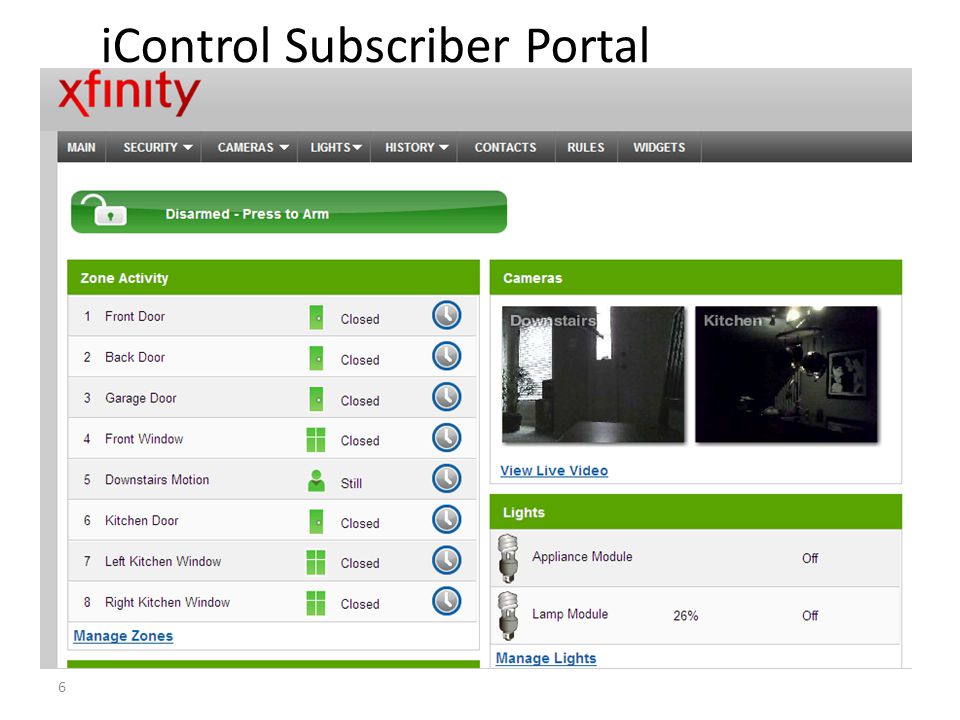Click the unlocked padlock icon
Viewport: 960px width, 720px height.
(x=103, y=211)
